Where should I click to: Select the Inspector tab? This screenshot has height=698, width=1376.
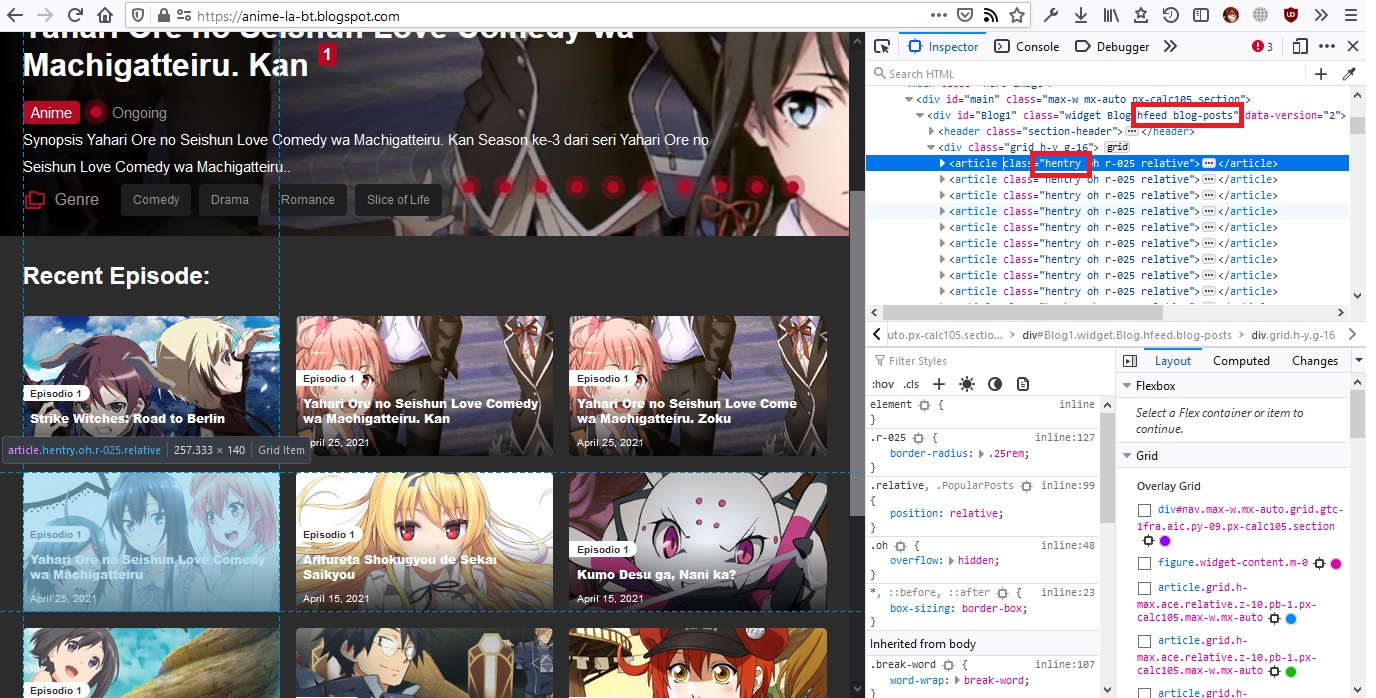[x=943, y=46]
